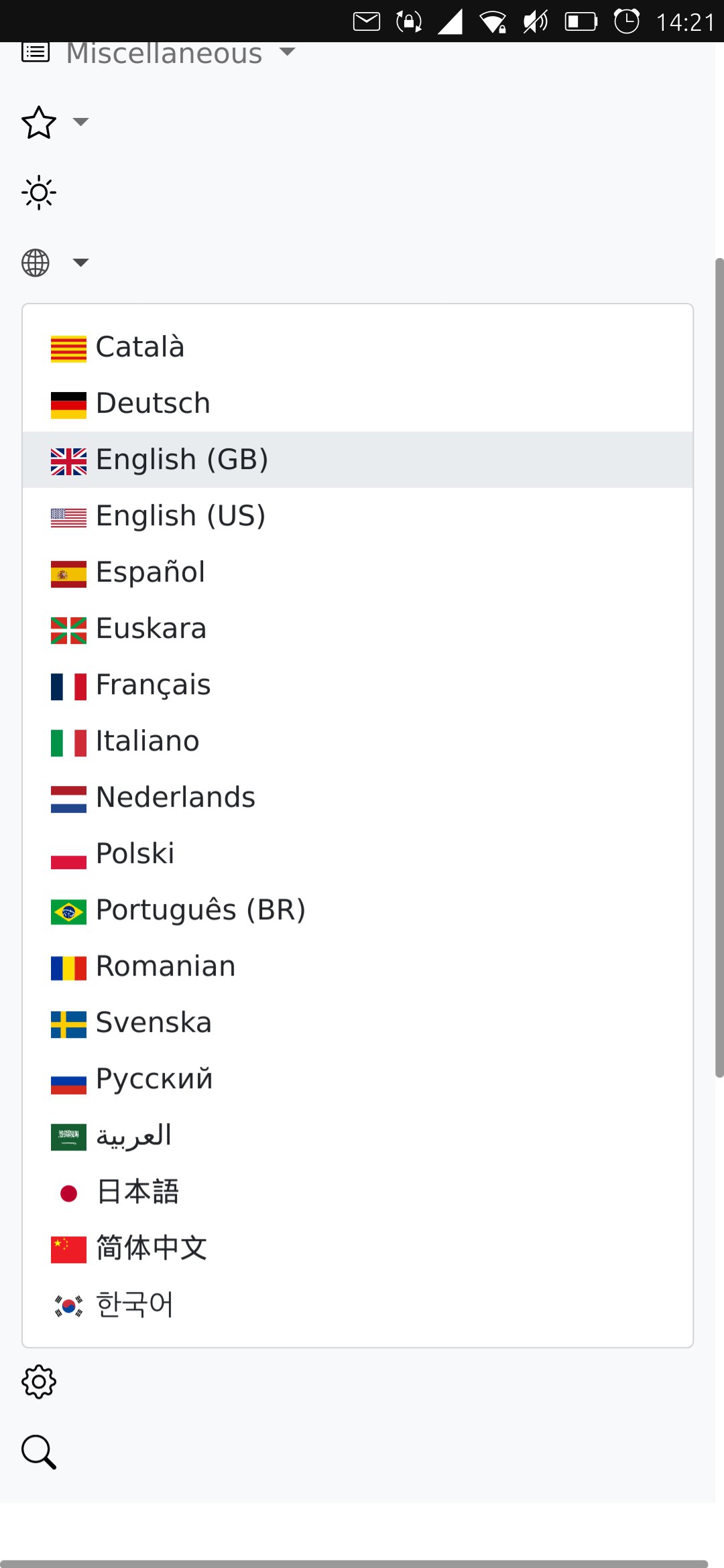Expand the star menu dropdown arrow

click(x=81, y=122)
